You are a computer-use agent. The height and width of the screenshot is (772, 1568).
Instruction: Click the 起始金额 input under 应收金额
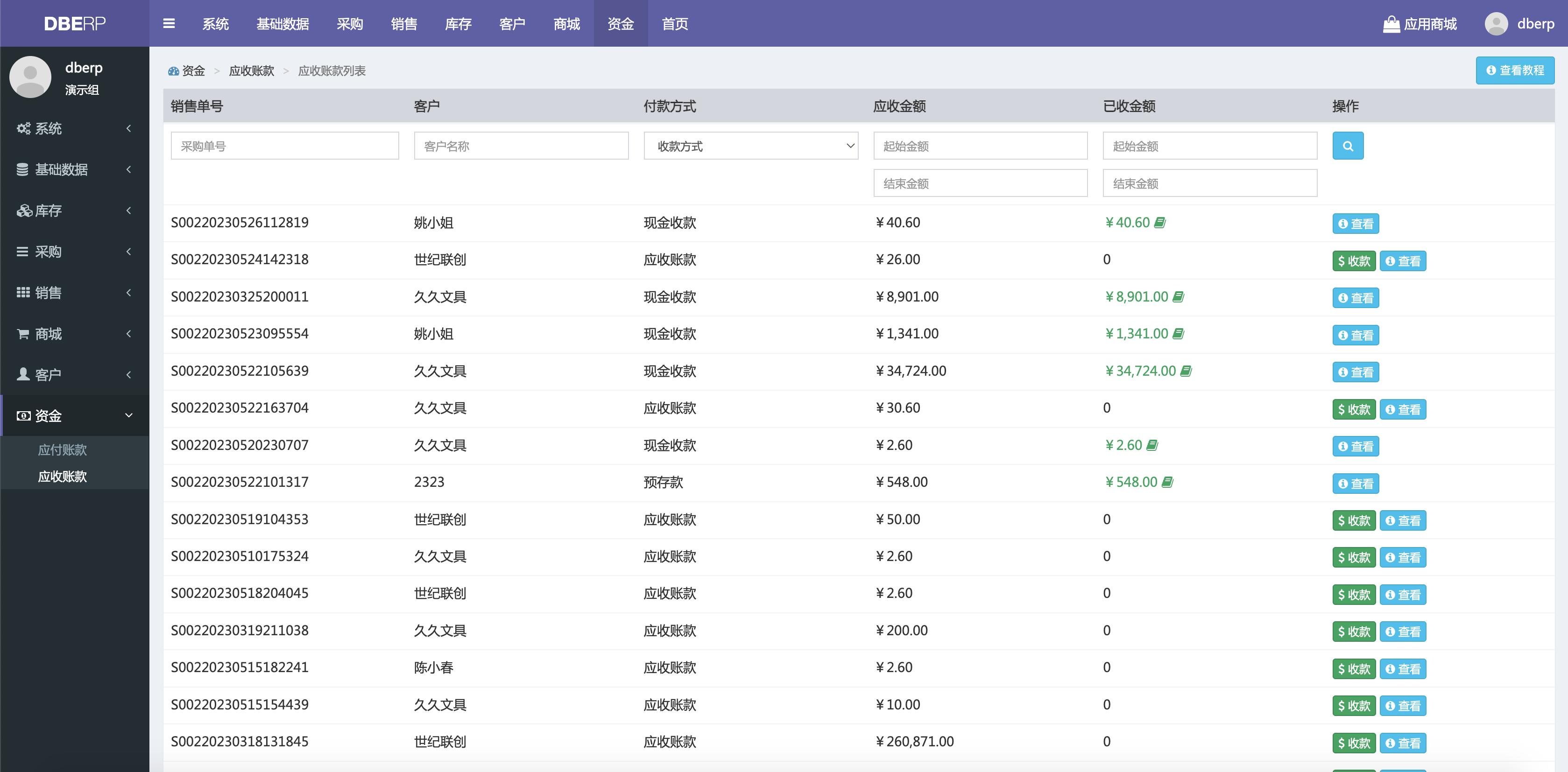click(x=980, y=146)
